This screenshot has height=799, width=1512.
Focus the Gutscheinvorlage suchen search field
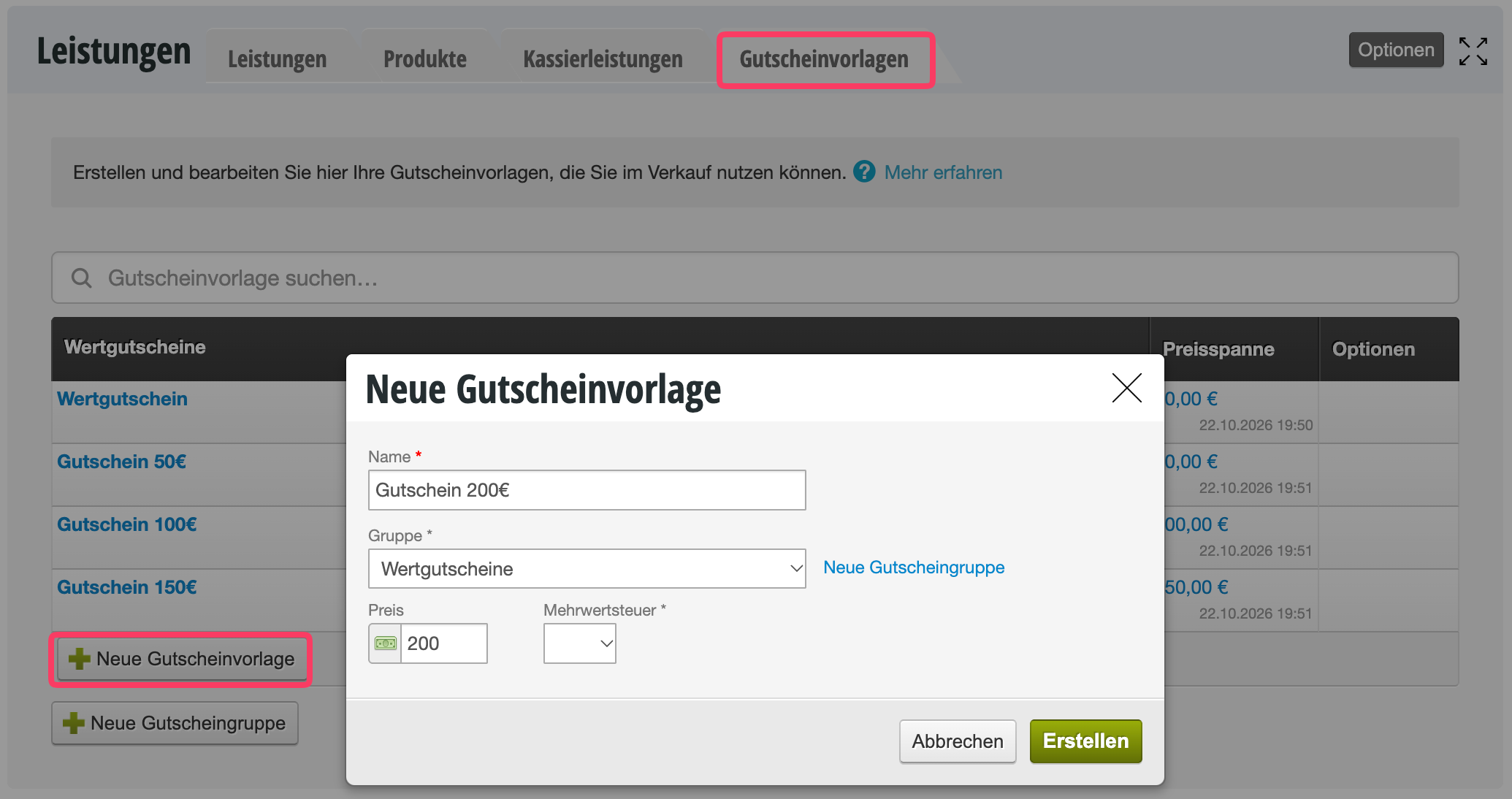click(755, 278)
